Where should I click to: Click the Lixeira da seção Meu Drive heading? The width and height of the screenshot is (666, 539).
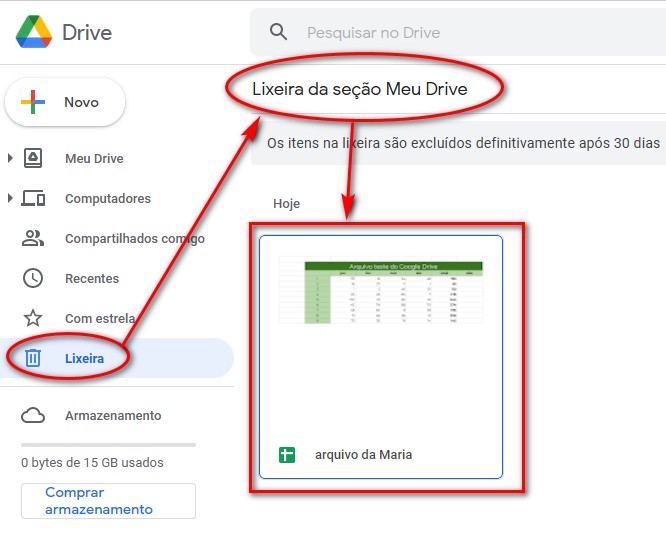pyautogui.click(x=360, y=89)
